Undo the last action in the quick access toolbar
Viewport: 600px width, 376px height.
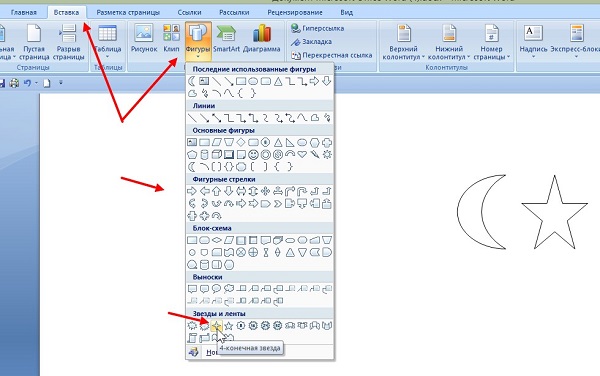coord(27,83)
